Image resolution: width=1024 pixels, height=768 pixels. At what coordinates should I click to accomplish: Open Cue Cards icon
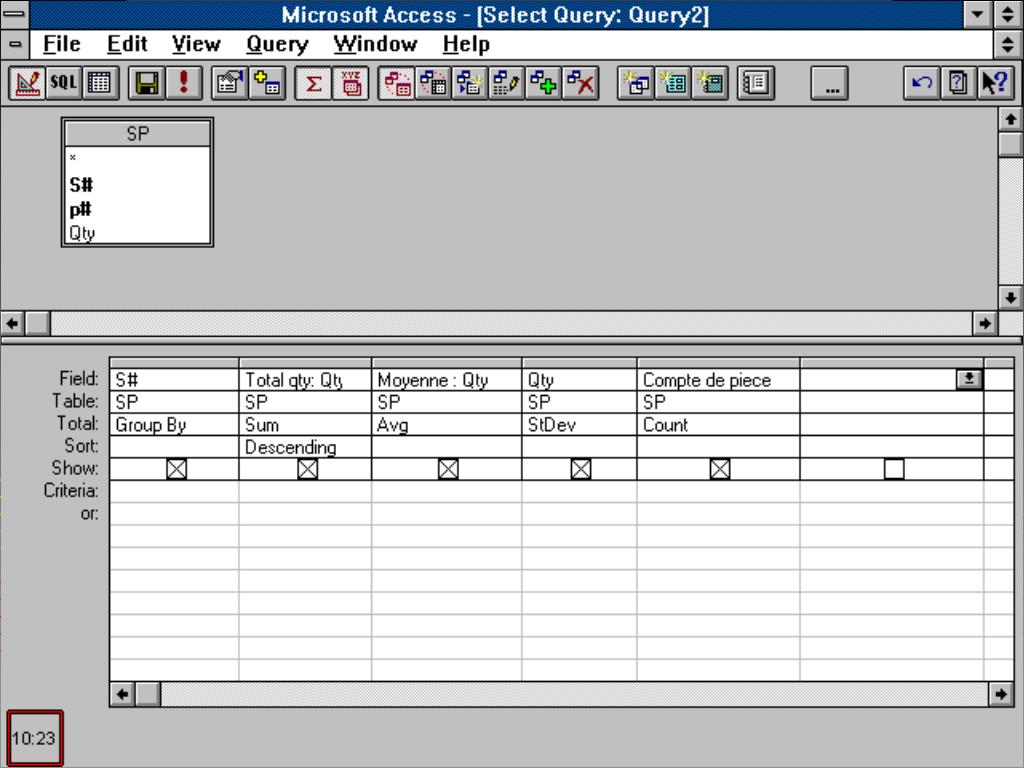click(x=958, y=83)
